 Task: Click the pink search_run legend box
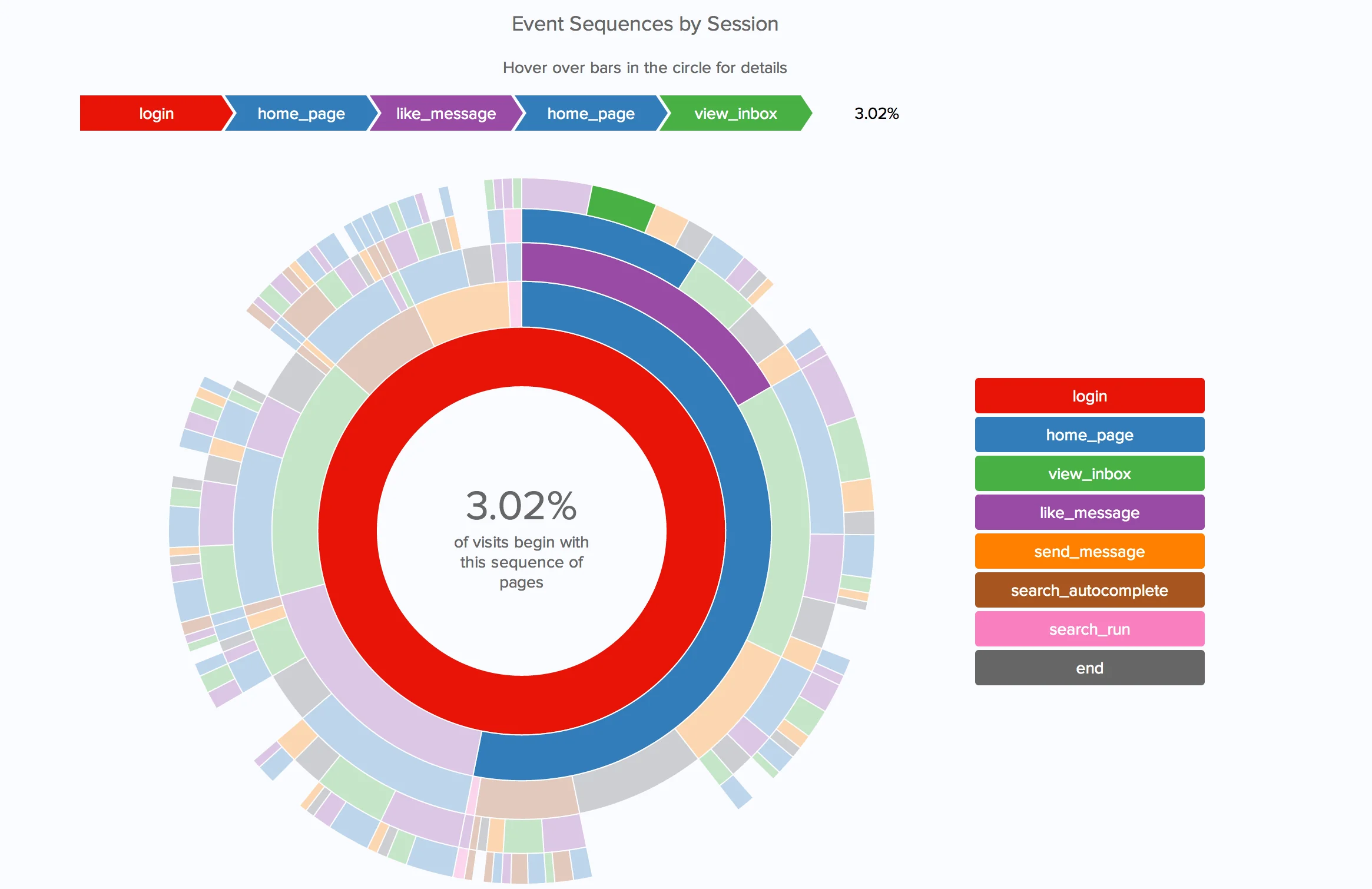click(x=1089, y=629)
